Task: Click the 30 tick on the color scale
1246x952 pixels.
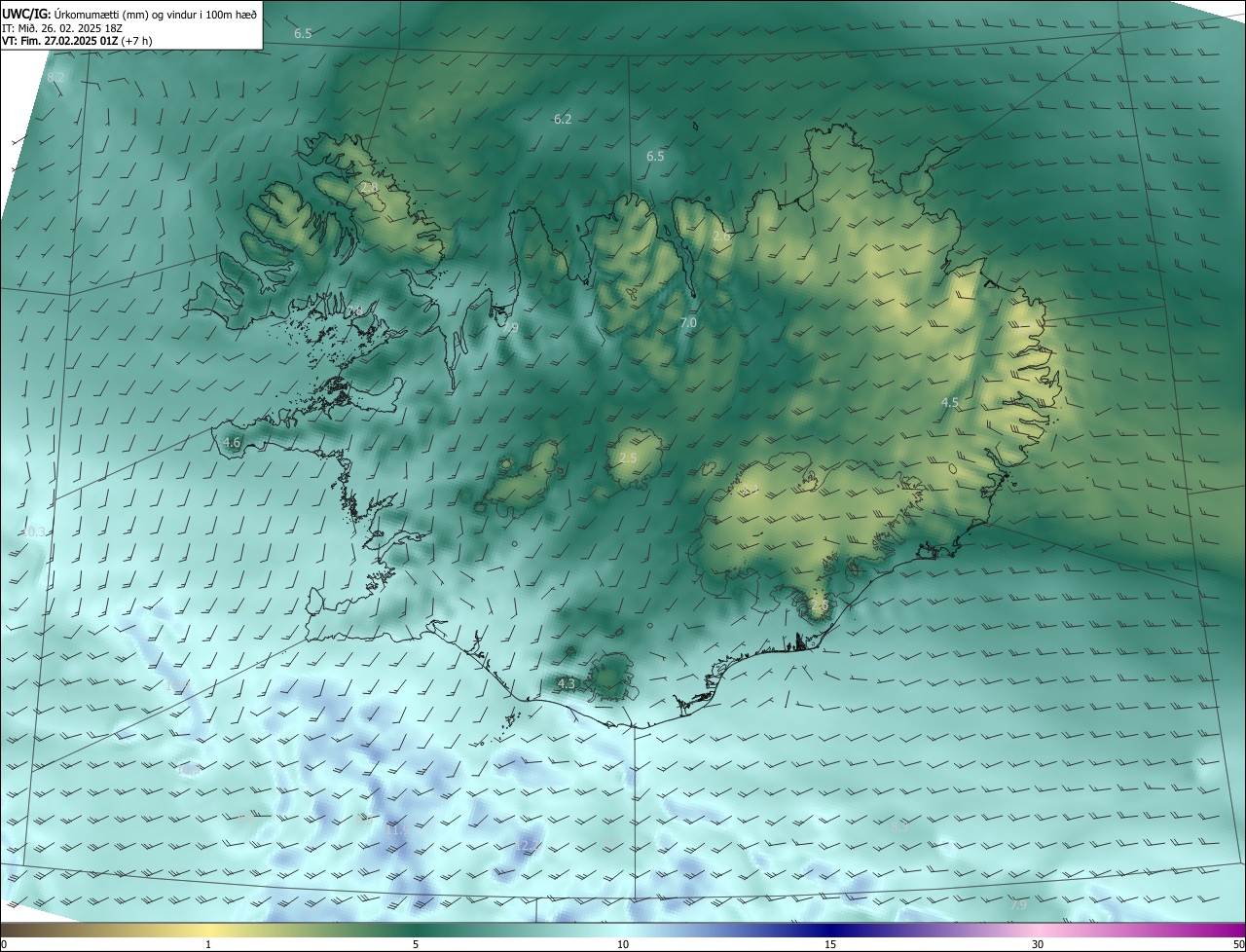Action: [1038, 944]
